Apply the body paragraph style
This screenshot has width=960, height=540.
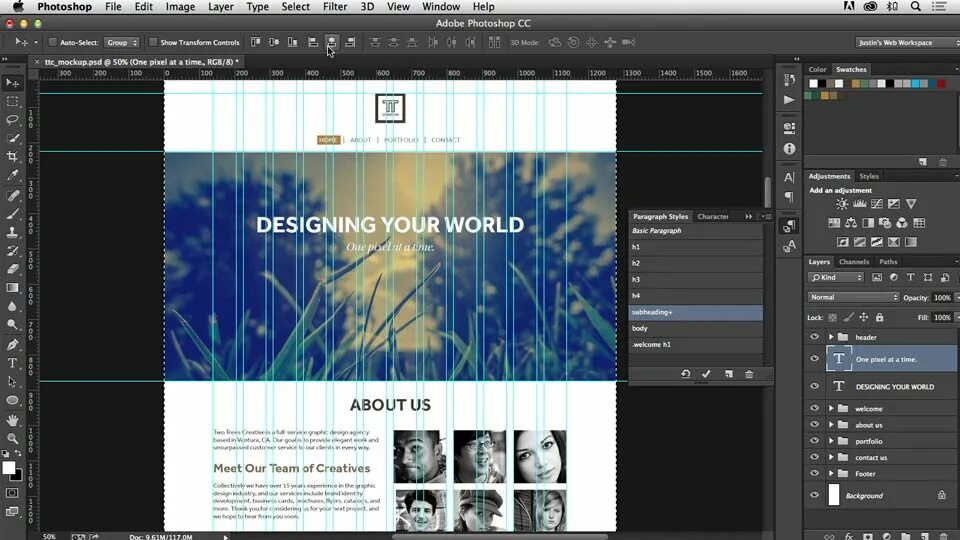(x=696, y=328)
